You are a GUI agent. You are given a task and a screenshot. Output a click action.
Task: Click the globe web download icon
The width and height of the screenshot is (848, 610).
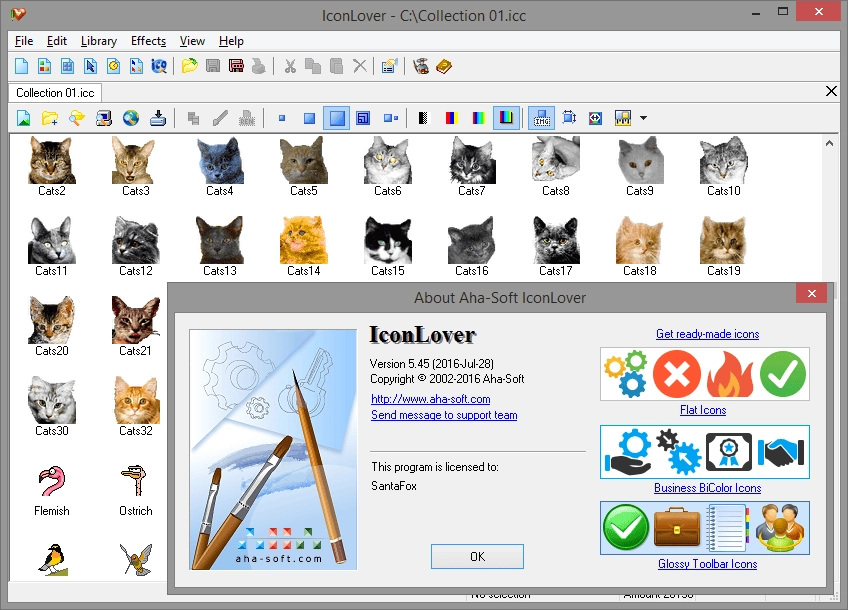pyautogui.click(x=130, y=118)
